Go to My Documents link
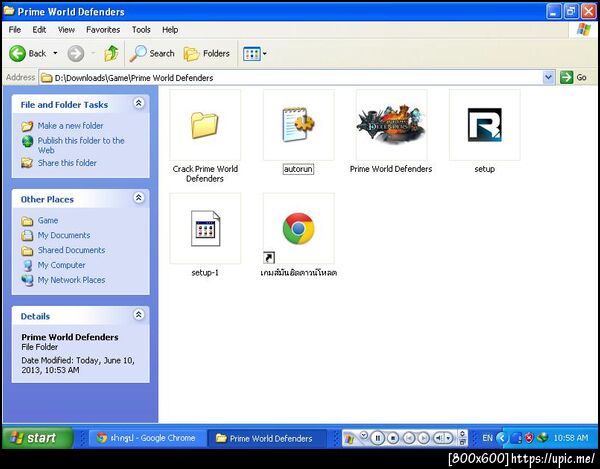 tap(64, 235)
